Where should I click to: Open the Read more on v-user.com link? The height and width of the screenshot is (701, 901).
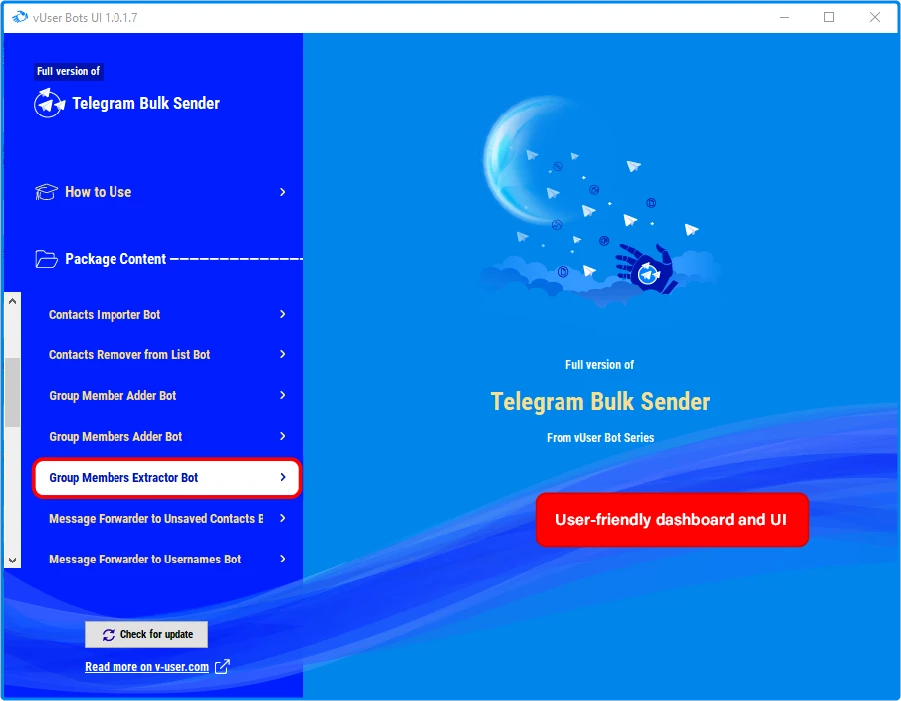coord(147,667)
